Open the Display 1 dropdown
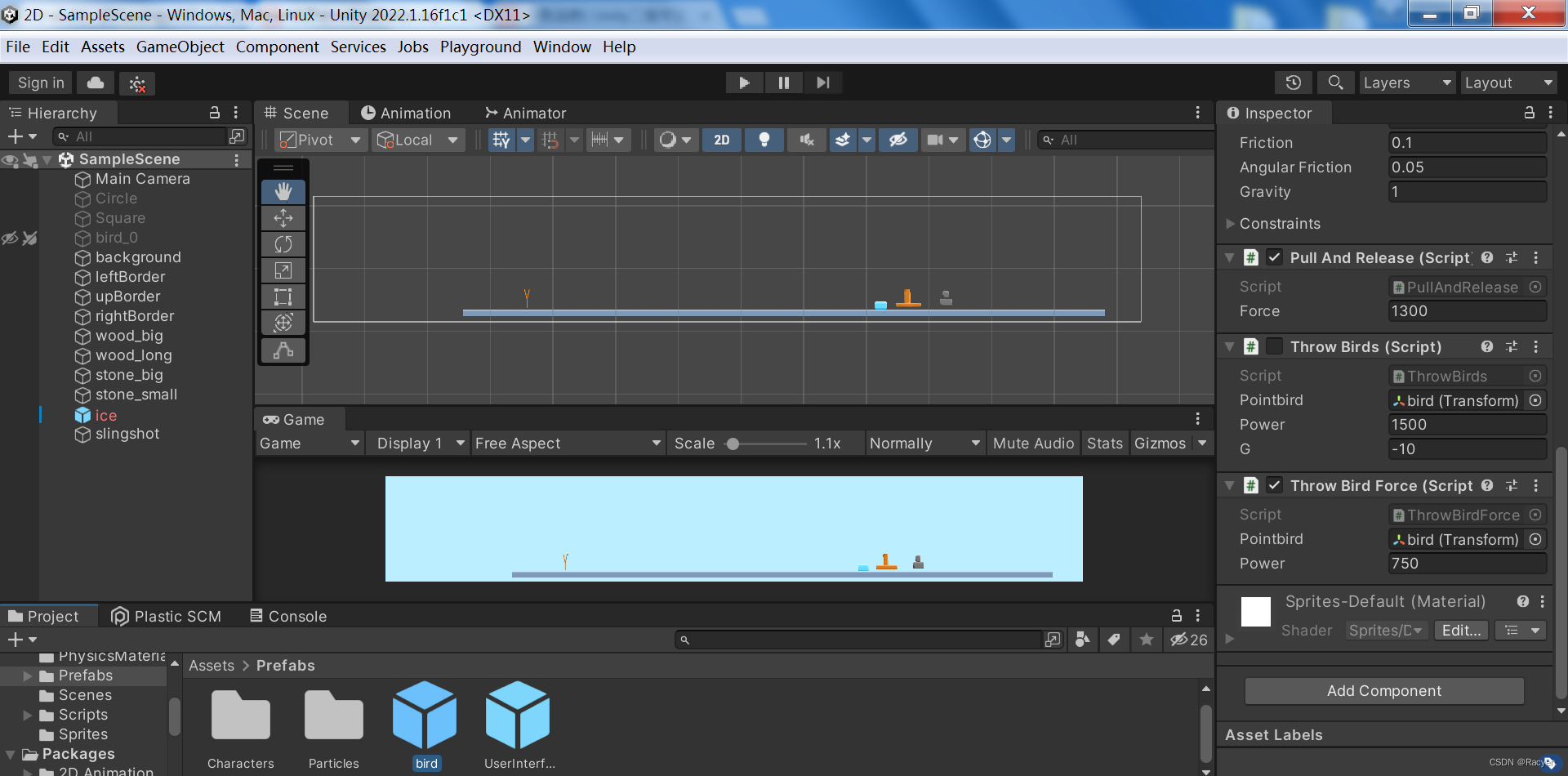 click(x=418, y=443)
